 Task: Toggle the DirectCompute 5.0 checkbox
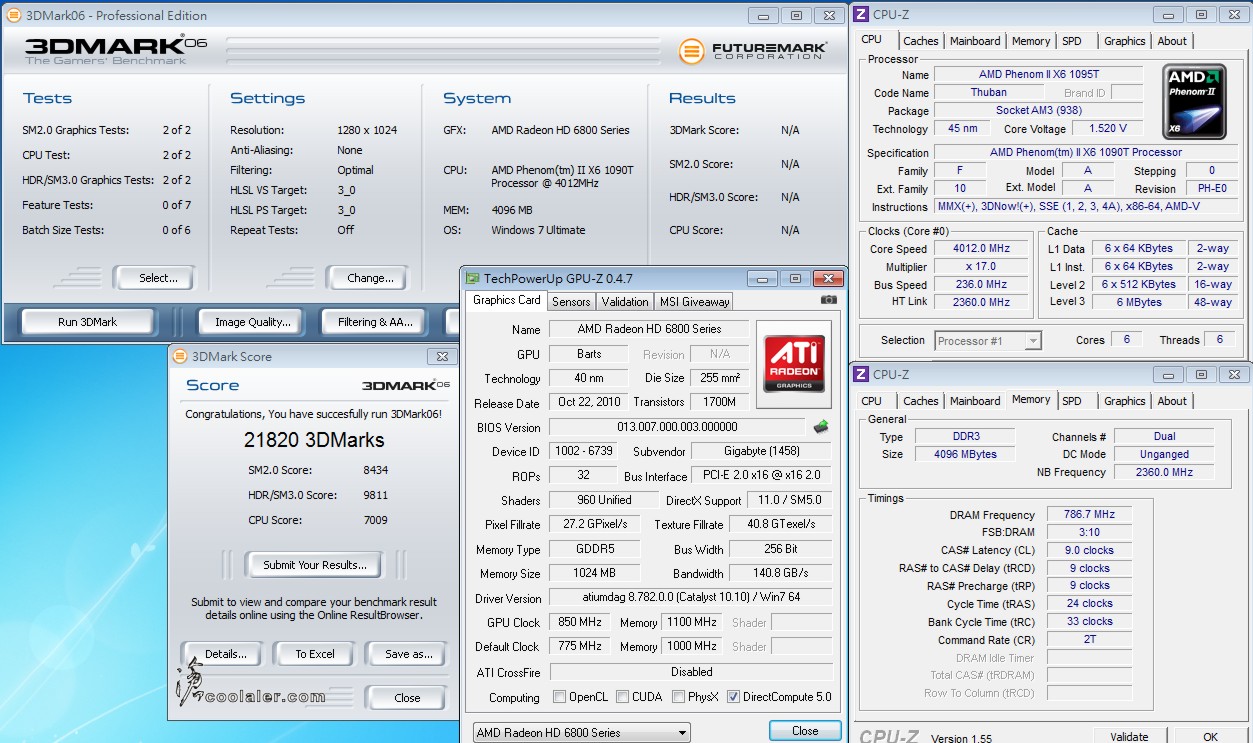(x=733, y=697)
